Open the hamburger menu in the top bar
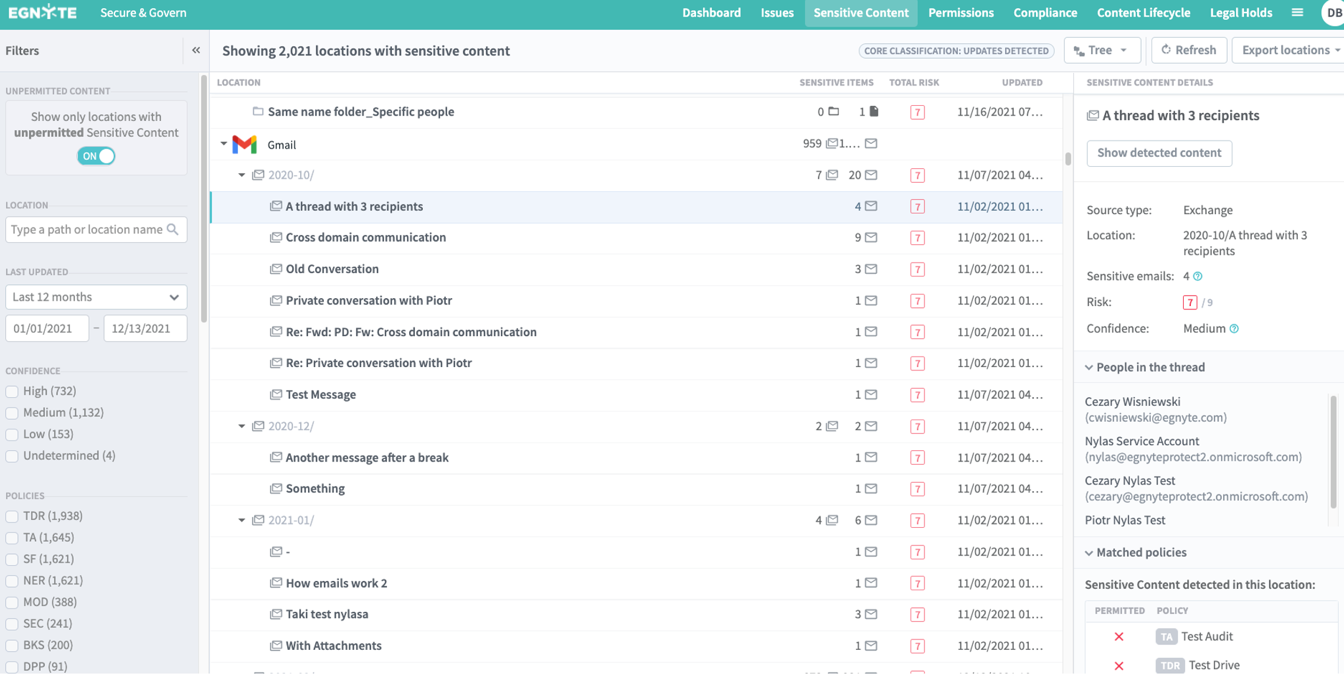This screenshot has height=696, width=1344. [x=1297, y=13]
